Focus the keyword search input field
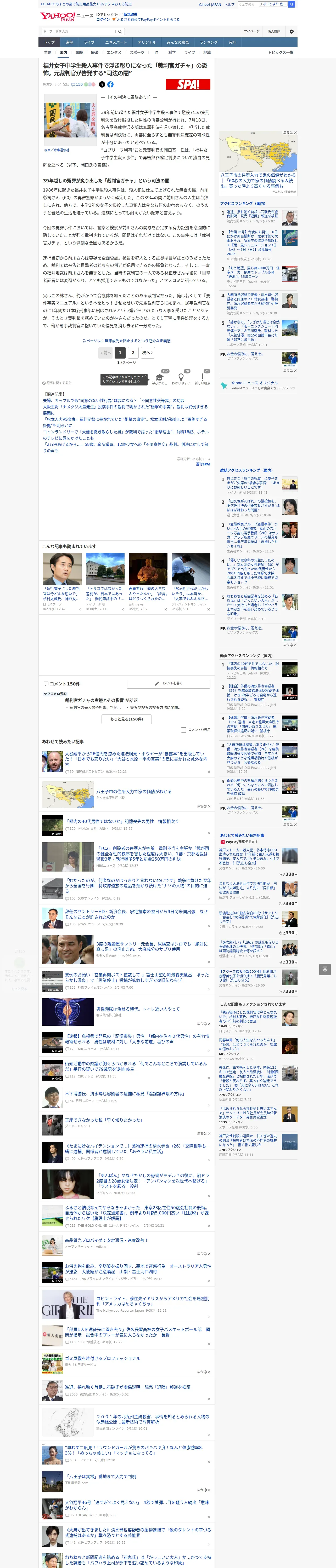Image resolution: width=336 pixels, height=1568 pixels. click(79, 32)
